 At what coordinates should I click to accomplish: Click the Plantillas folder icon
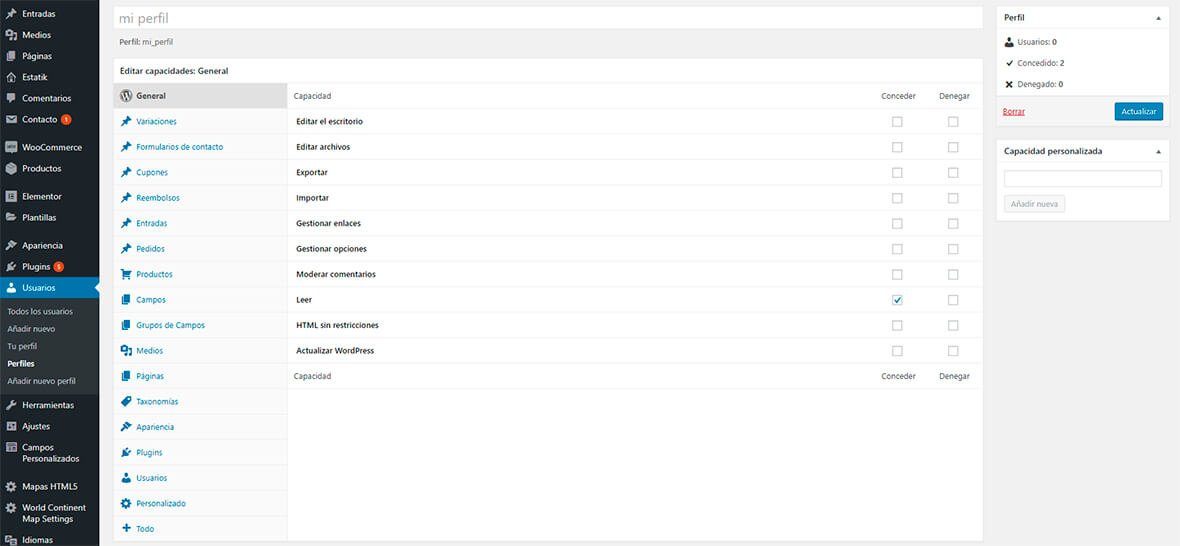click(x=11, y=217)
